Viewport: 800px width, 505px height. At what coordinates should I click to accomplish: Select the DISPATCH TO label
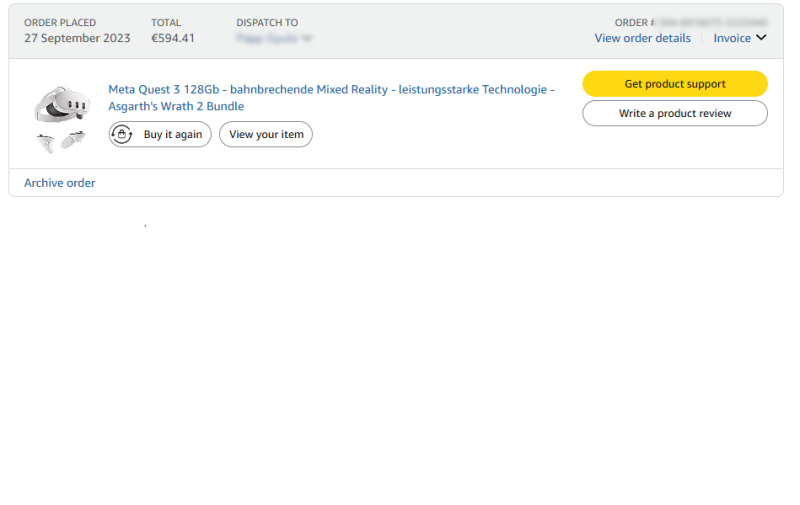pos(267,23)
